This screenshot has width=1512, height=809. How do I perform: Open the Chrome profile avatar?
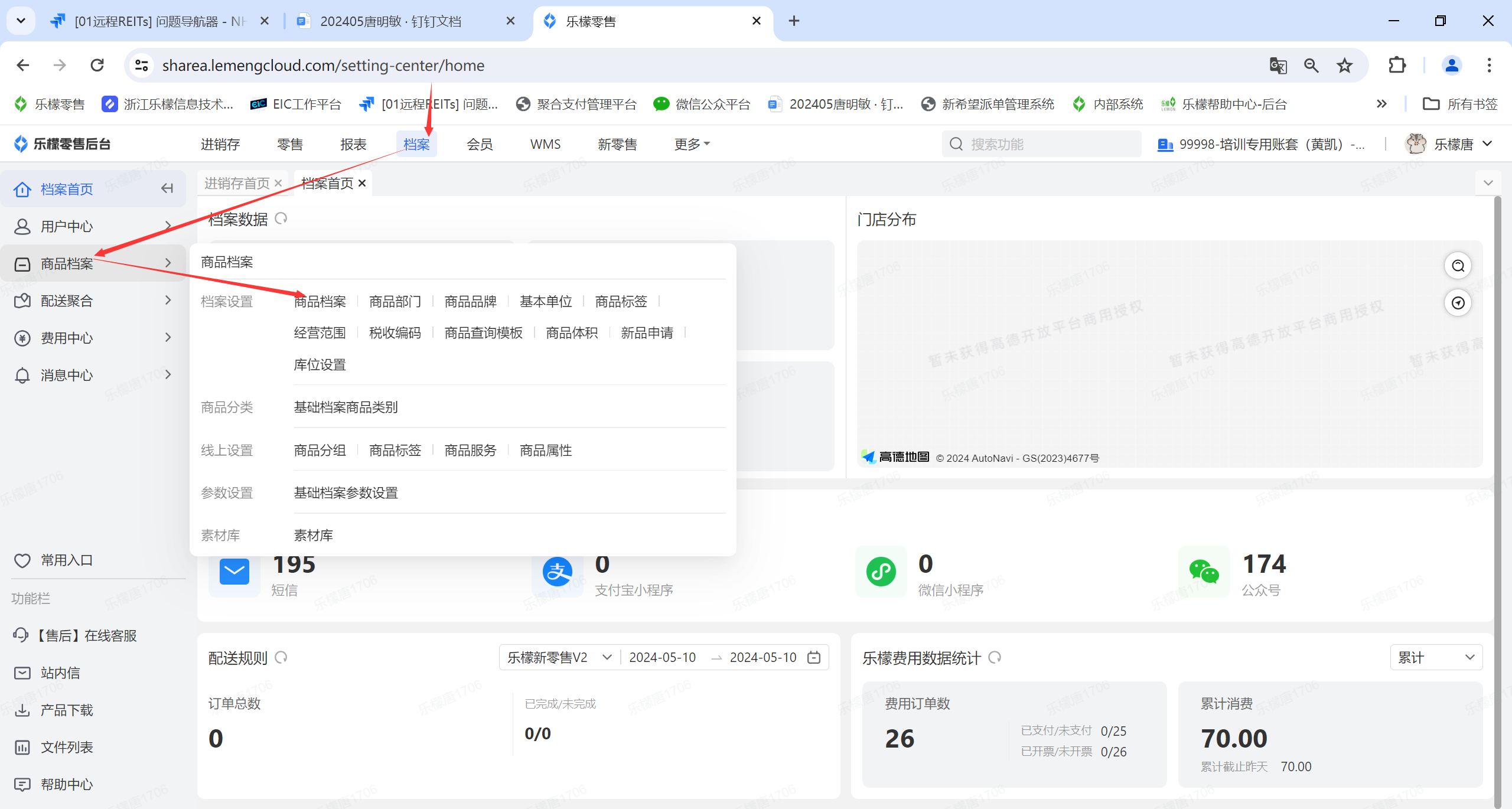pos(1452,66)
